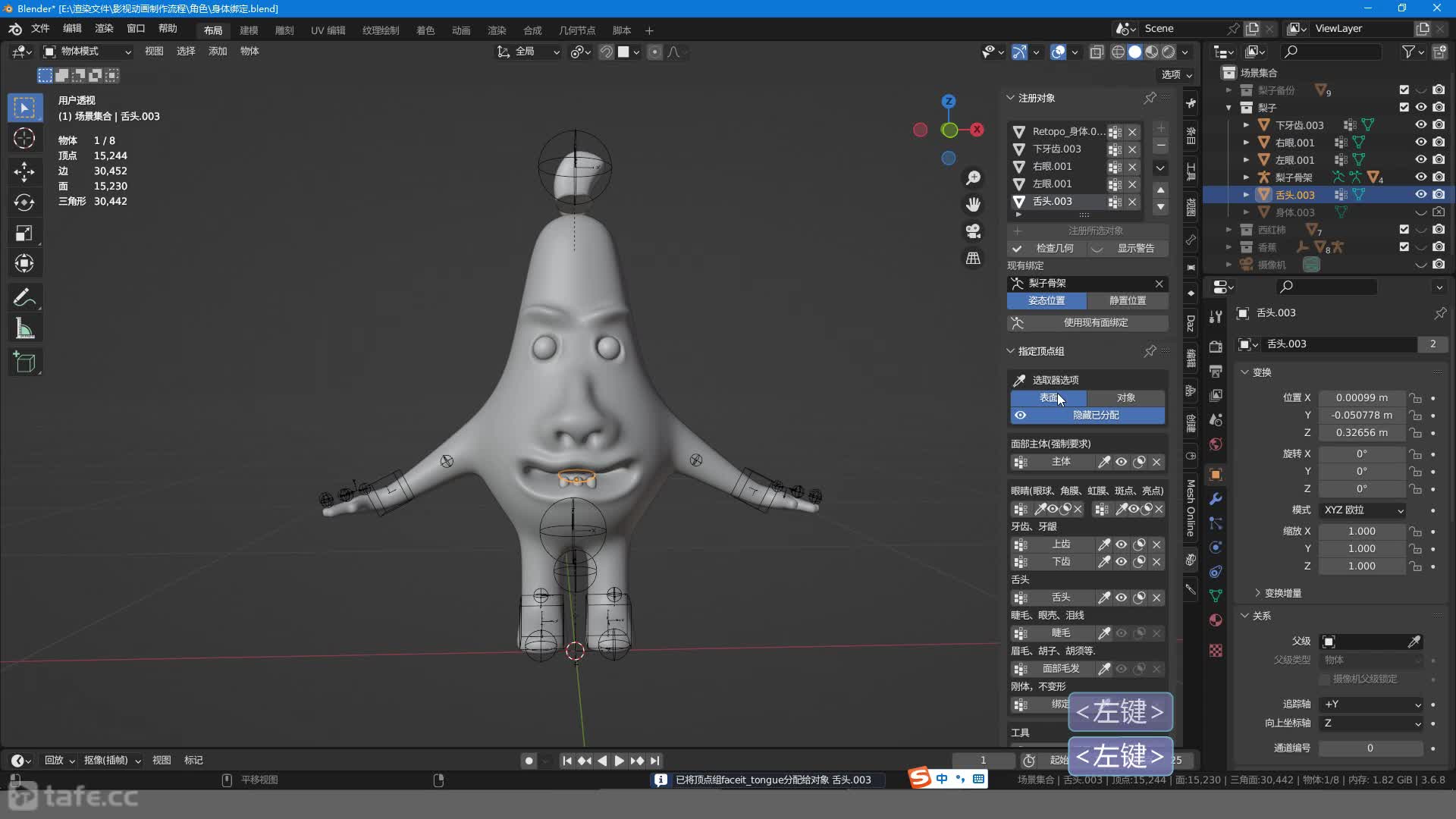This screenshot has width=1456, height=819.
Task: Remove 舌头.003 from registered objects
Action: (1132, 202)
